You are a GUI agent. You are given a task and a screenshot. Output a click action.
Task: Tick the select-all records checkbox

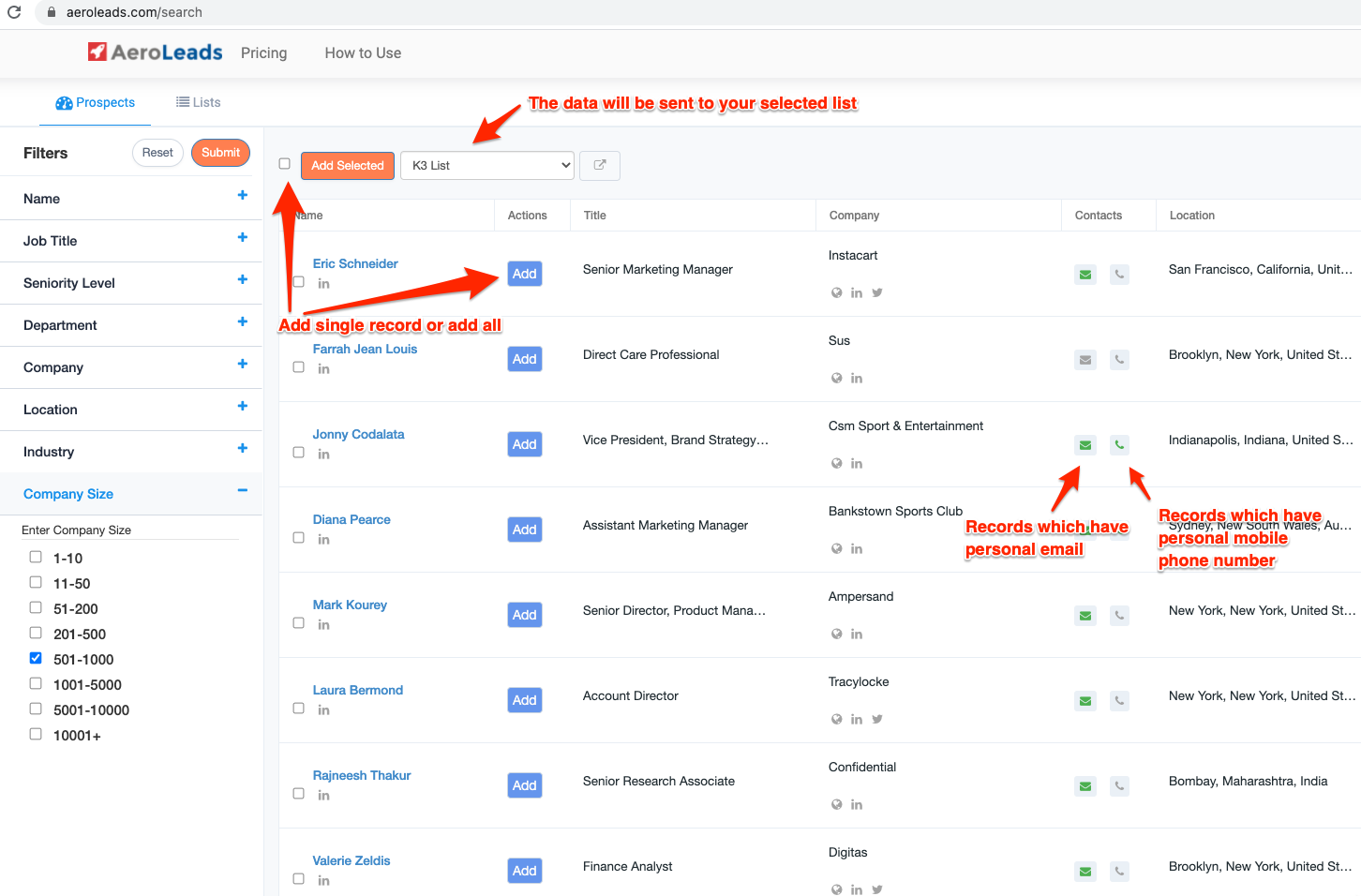tap(285, 164)
